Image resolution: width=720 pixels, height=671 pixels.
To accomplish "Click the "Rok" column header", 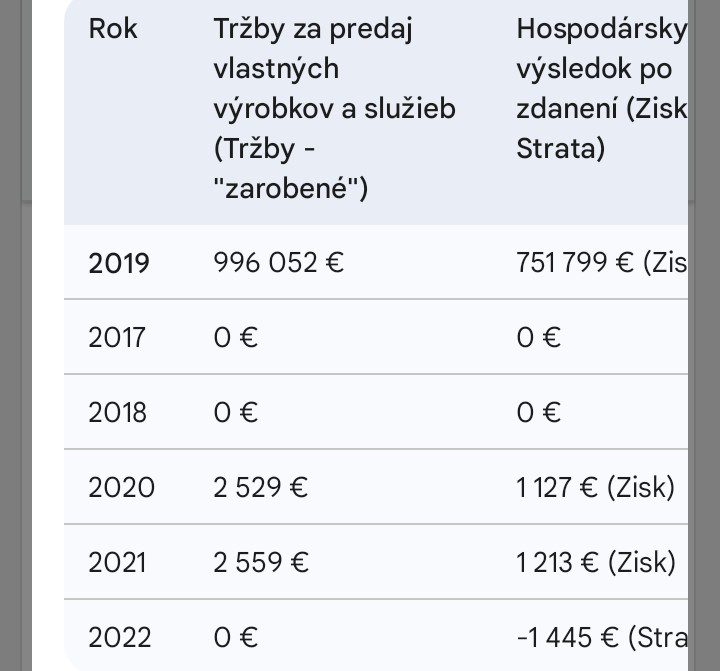I will (113, 29).
